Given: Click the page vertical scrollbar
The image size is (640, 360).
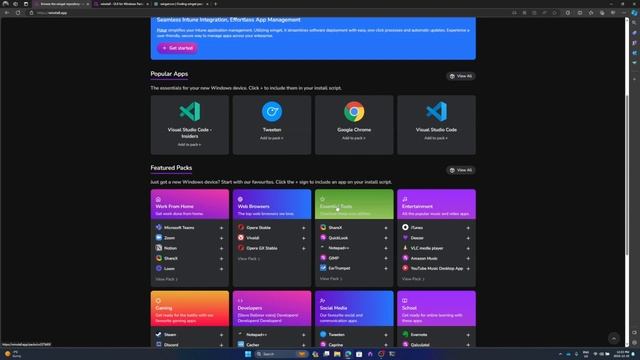Looking at the screenshot, I should click(x=627, y=176).
